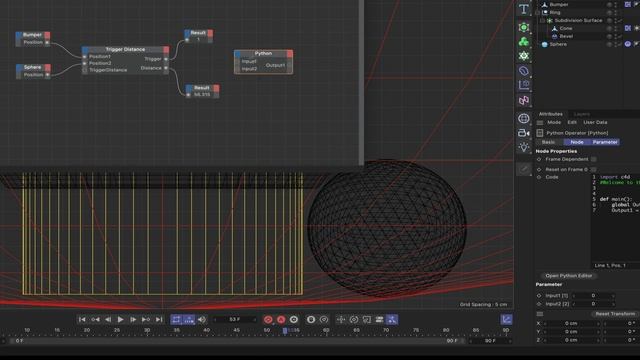Jump to previous keyframe
Screen dimensions: 640x360
95,320
